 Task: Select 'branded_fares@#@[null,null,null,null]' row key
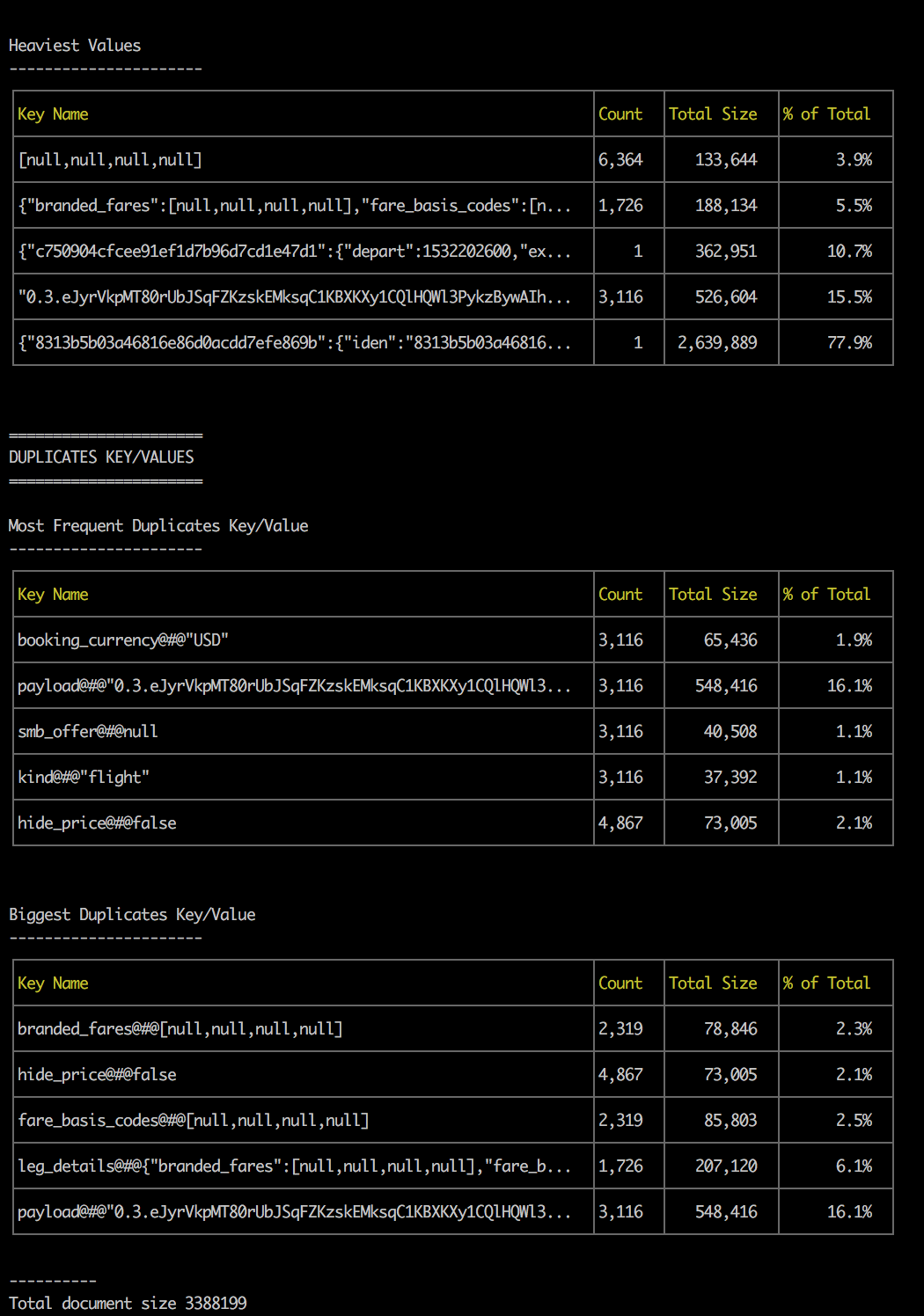180,1029
